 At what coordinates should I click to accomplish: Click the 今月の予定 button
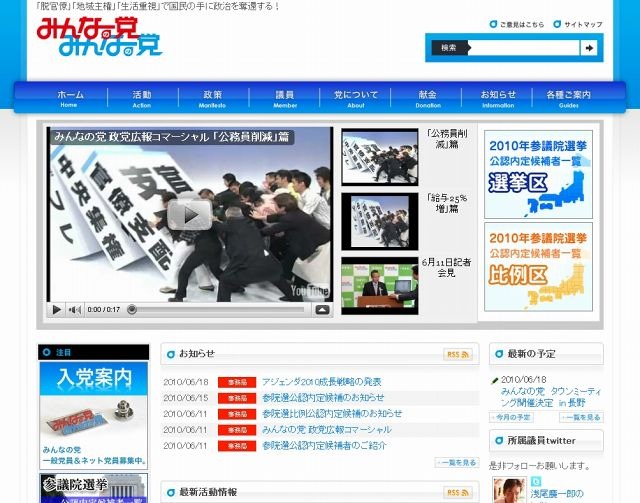511,417
